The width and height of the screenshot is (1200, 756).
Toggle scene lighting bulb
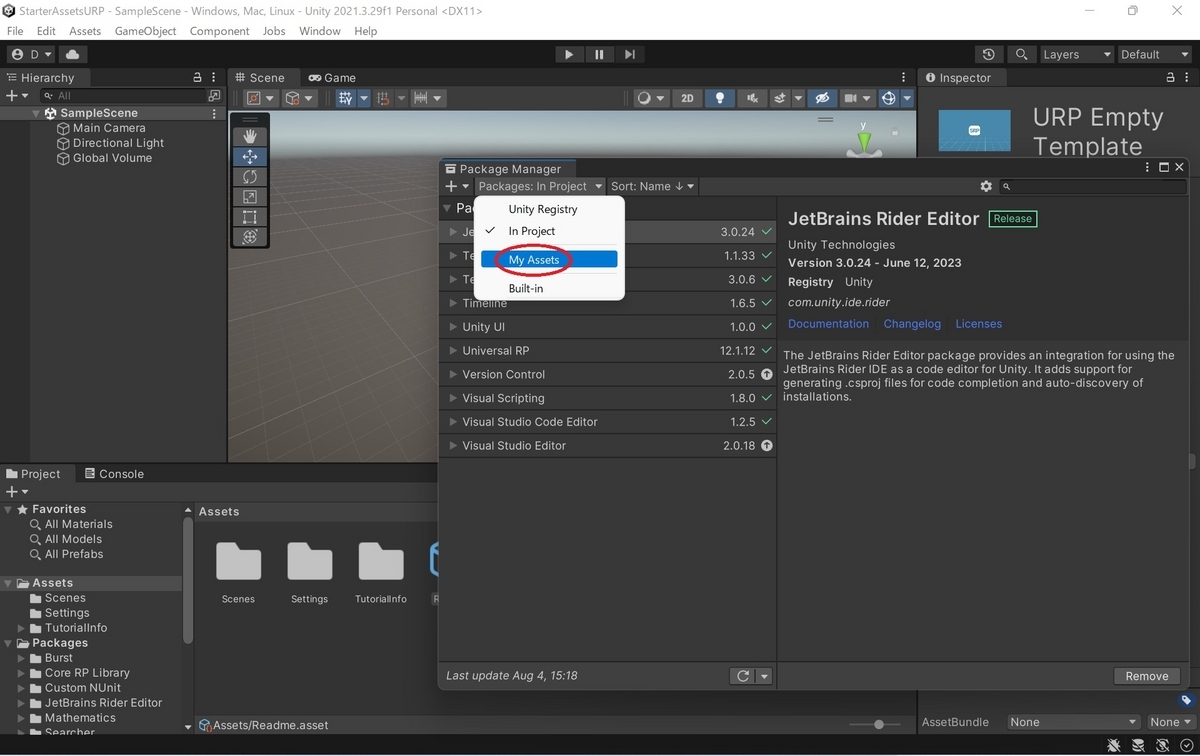point(719,98)
